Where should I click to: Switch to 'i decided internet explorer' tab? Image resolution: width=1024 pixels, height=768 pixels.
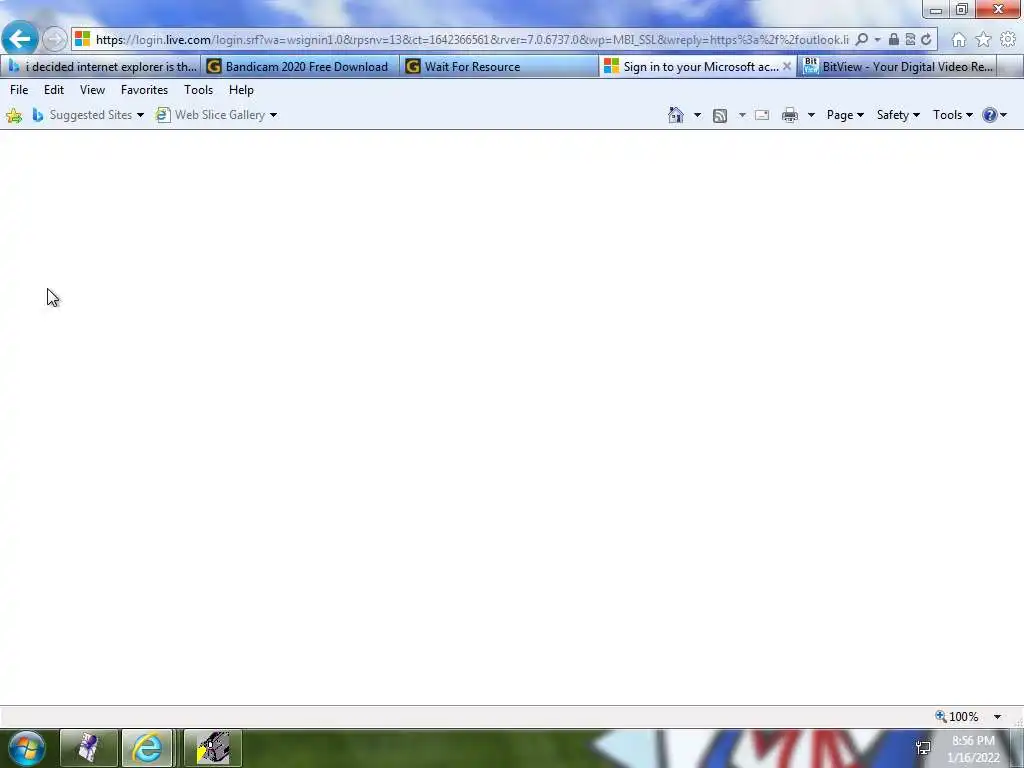pyautogui.click(x=101, y=67)
